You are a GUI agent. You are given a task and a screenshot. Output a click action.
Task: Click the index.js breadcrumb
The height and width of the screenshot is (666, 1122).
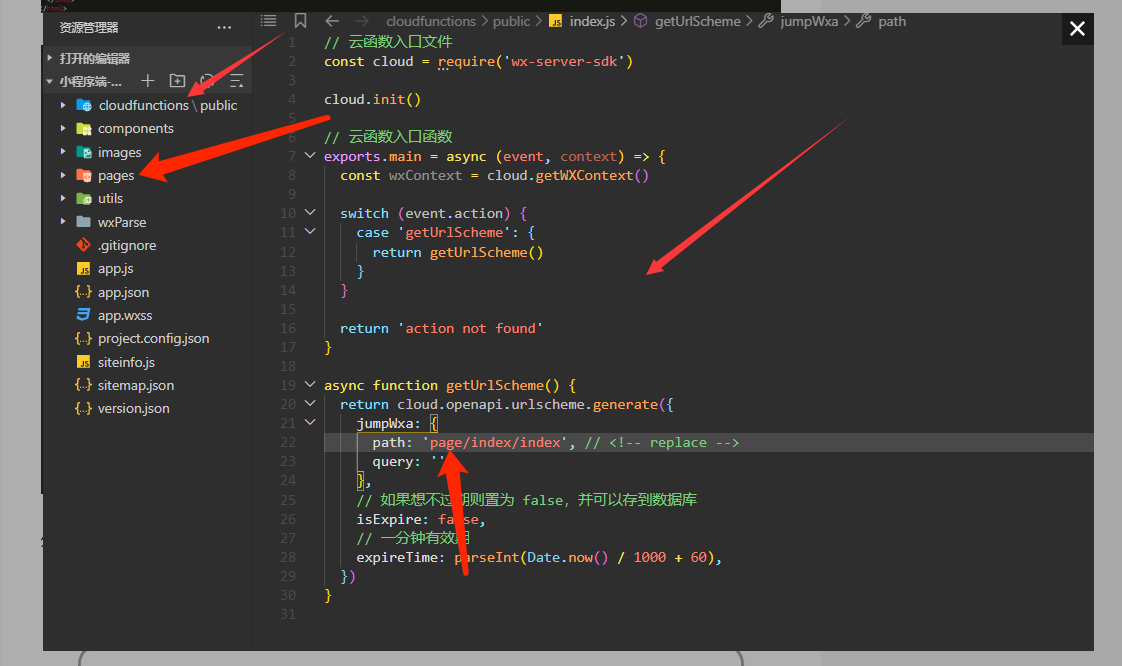pos(592,21)
